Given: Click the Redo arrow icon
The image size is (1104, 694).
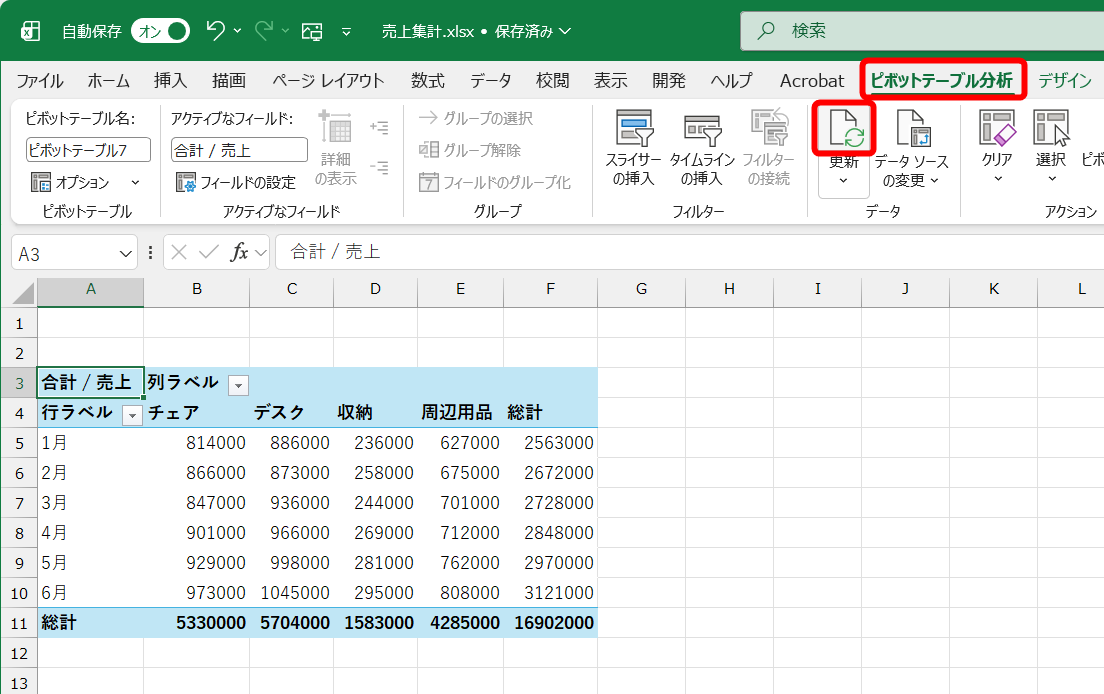Looking at the screenshot, I should coord(264,30).
